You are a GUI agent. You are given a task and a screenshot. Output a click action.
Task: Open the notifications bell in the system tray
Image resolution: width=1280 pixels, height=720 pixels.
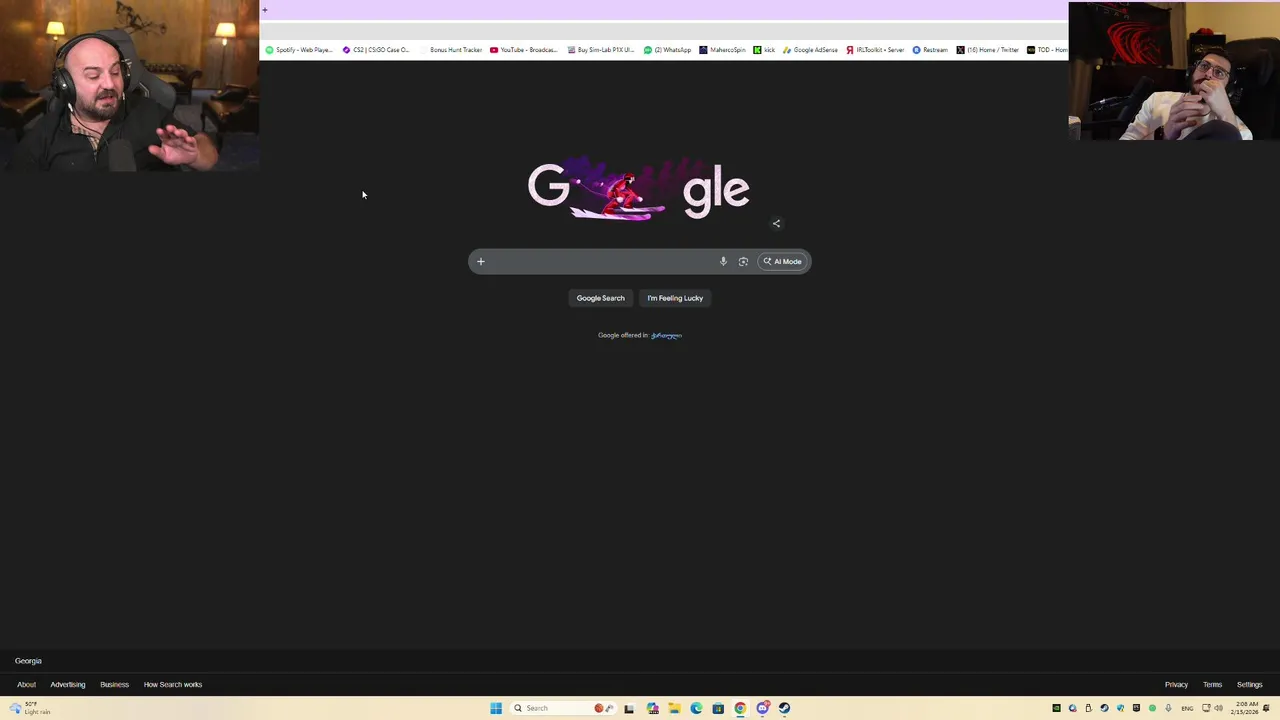click(1266, 708)
